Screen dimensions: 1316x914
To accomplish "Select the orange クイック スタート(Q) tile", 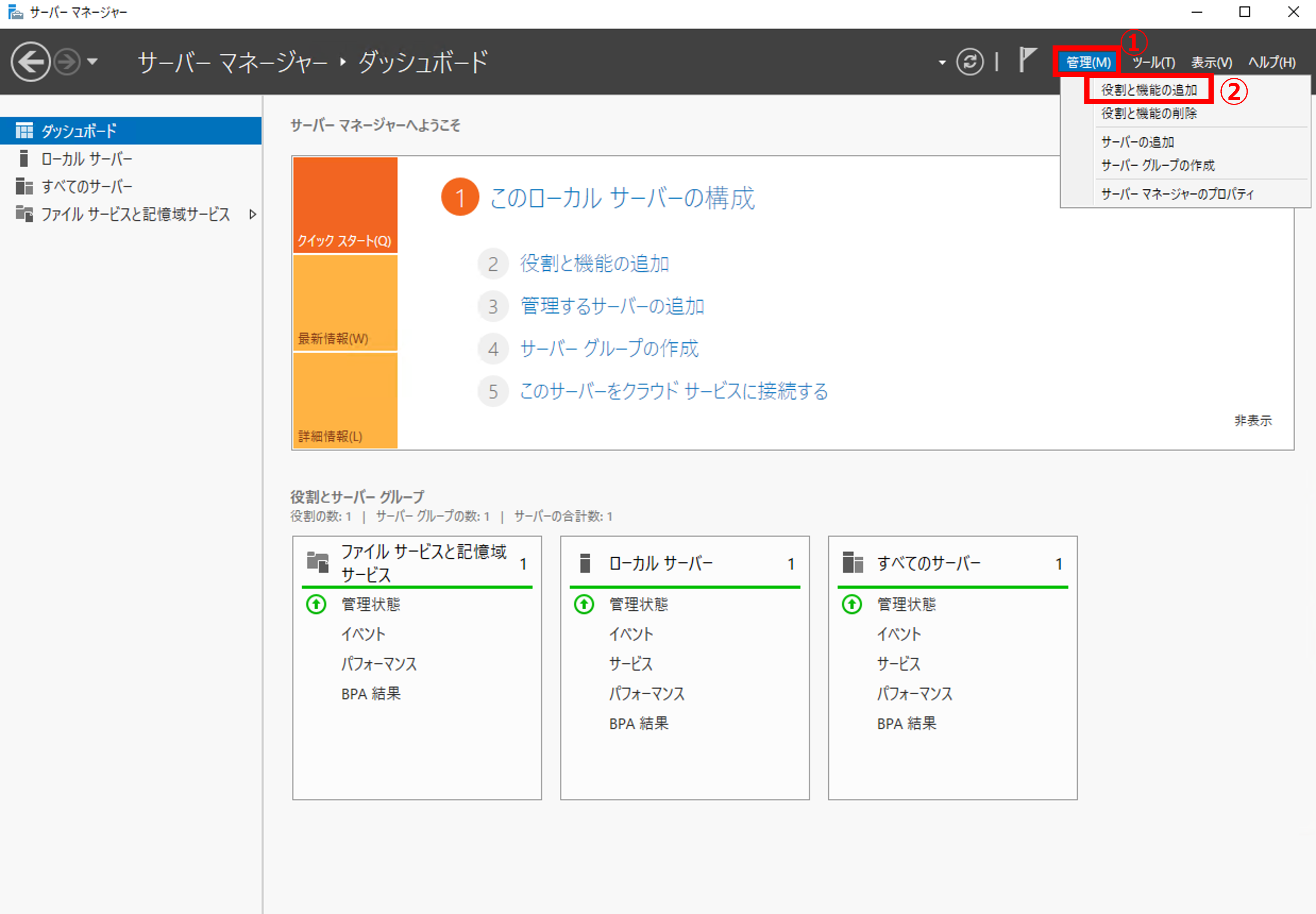I will coord(345,205).
